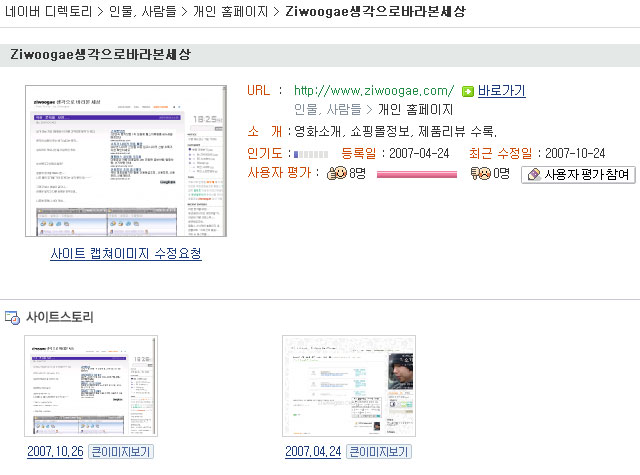Click the thumbs-down frowning rating icon
640x475 pixels.
[480, 173]
